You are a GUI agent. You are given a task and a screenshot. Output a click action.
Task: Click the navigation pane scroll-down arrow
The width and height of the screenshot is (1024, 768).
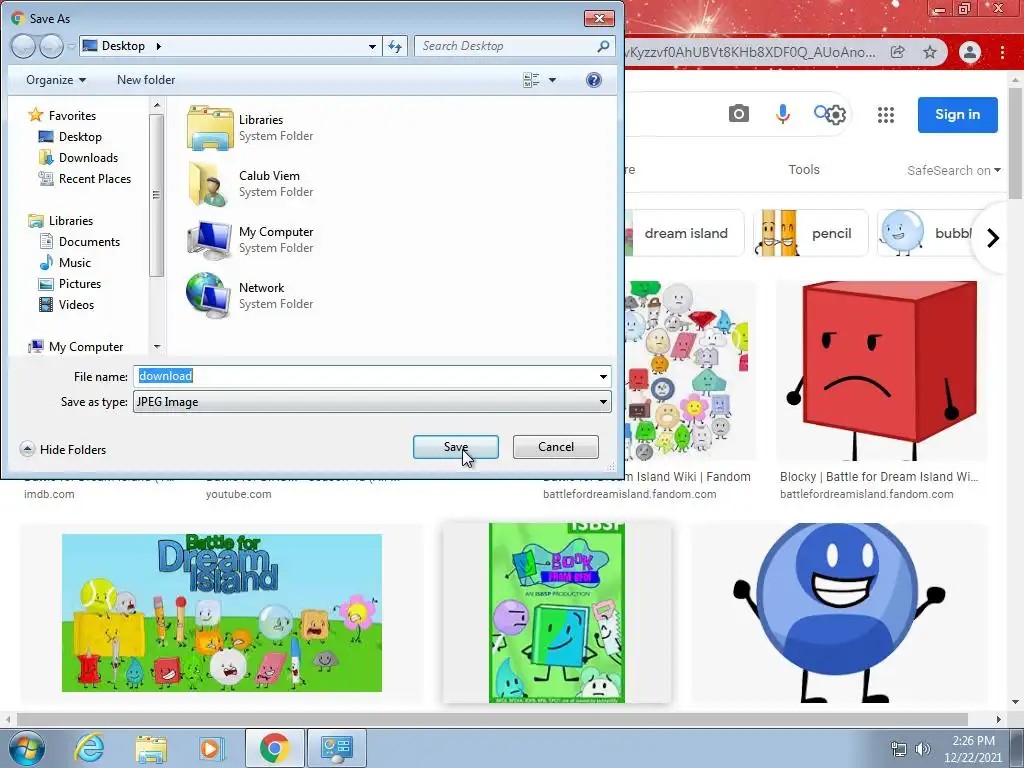(x=157, y=347)
